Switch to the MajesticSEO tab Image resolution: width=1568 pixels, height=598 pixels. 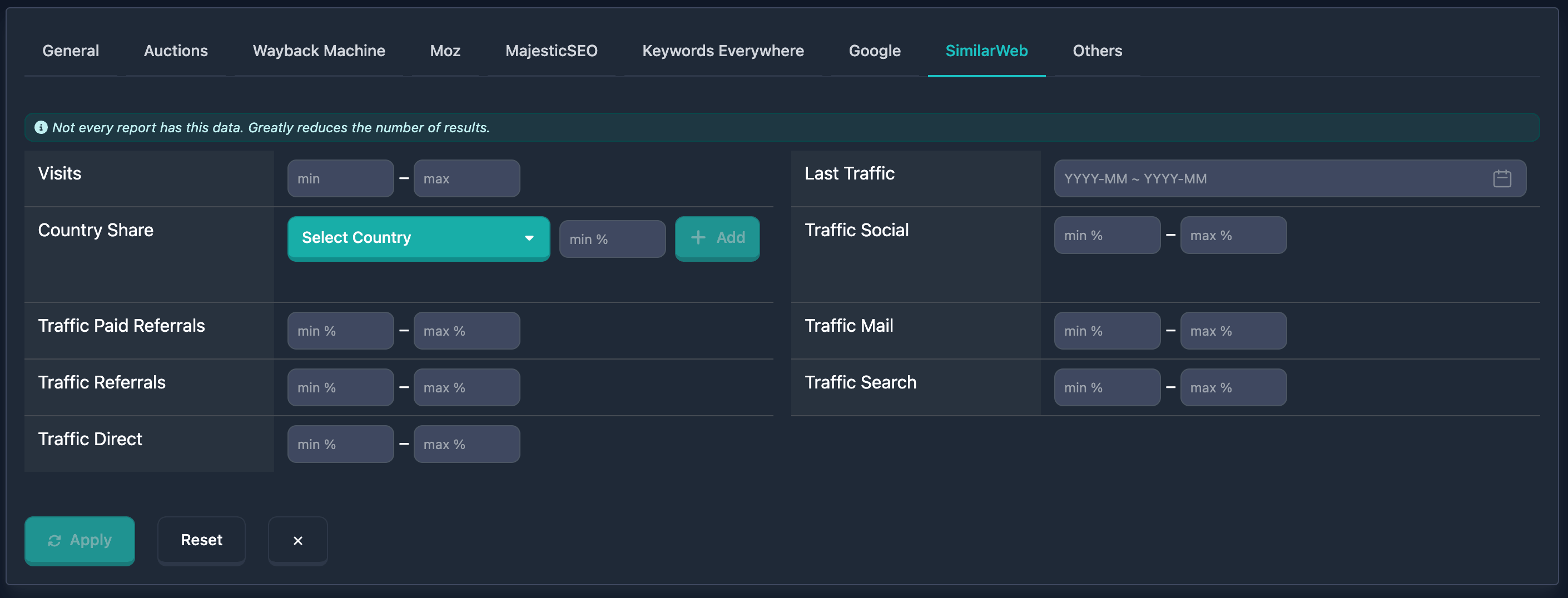click(x=551, y=51)
